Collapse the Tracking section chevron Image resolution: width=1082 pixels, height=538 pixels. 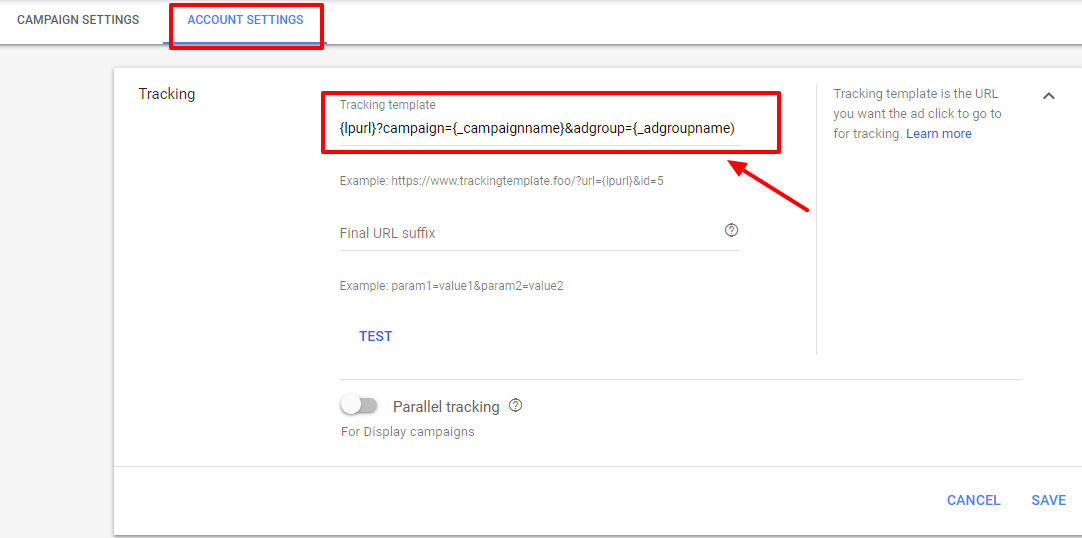(x=1048, y=96)
